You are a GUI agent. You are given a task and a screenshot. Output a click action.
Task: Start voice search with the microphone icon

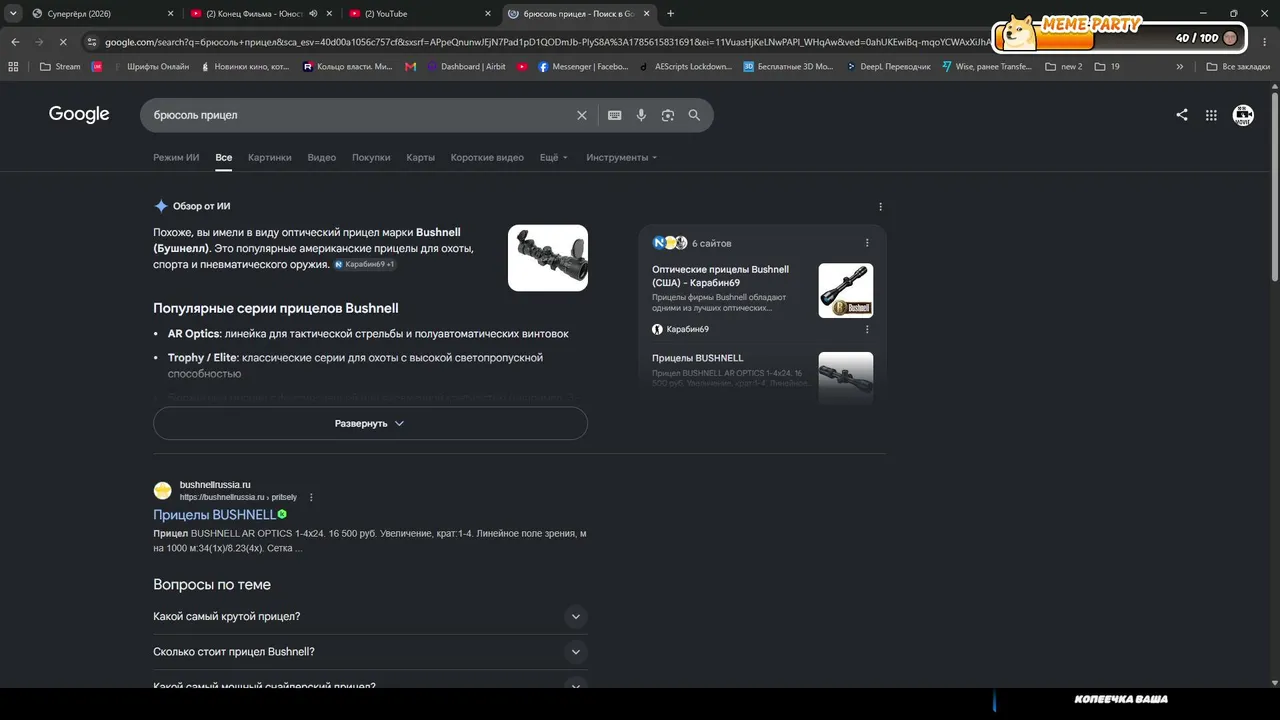coord(641,115)
